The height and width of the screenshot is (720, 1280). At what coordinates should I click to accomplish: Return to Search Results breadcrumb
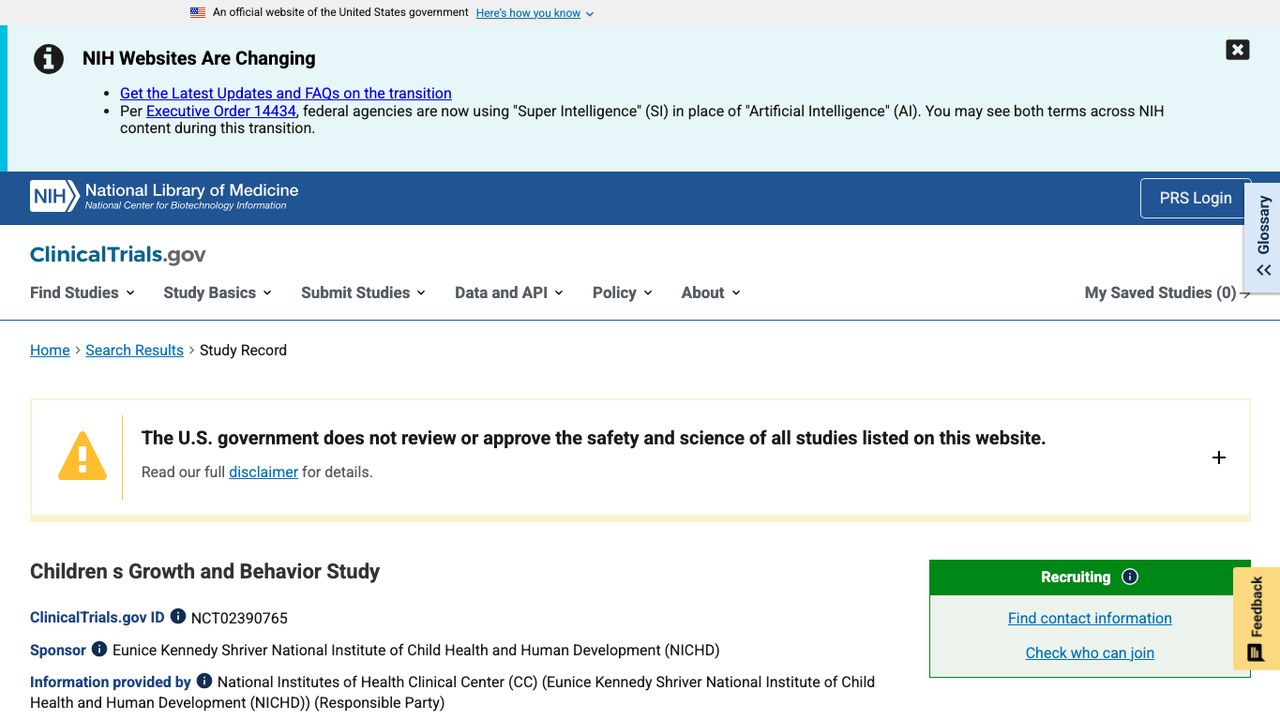click(x=135, y=350)
